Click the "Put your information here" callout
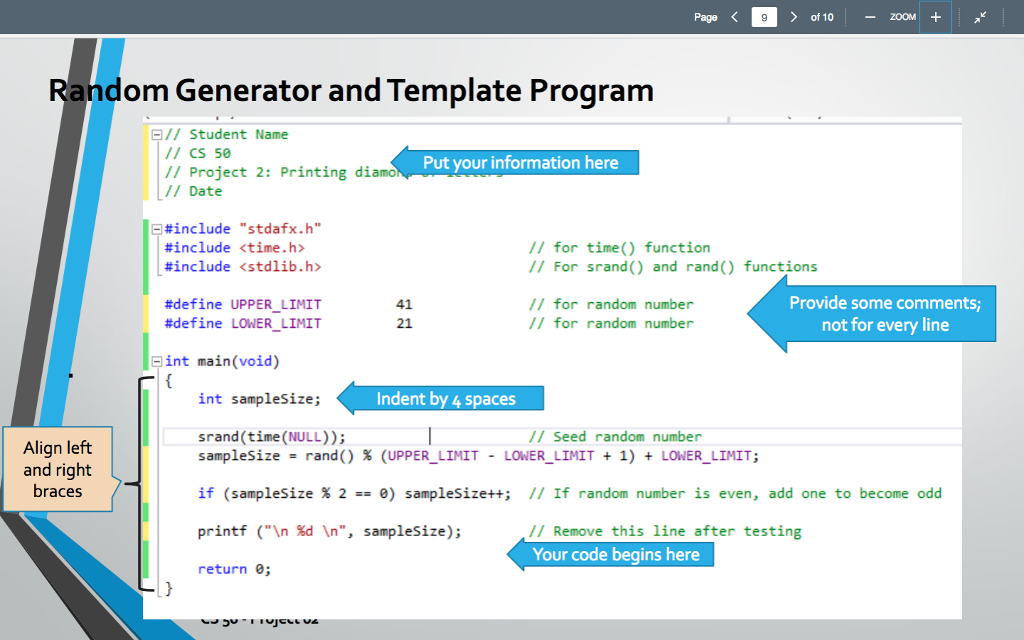 coord(516,163)
